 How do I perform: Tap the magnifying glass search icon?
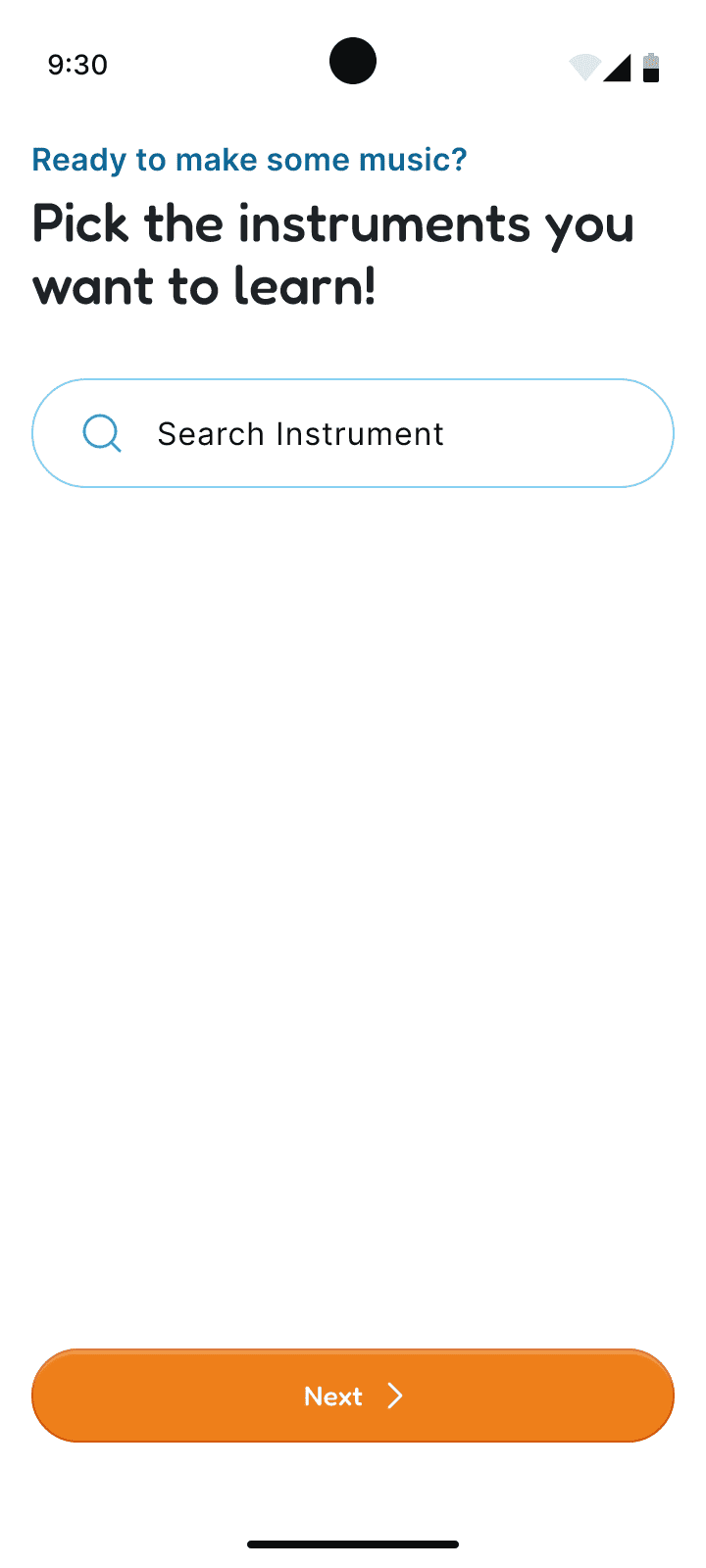102,433
